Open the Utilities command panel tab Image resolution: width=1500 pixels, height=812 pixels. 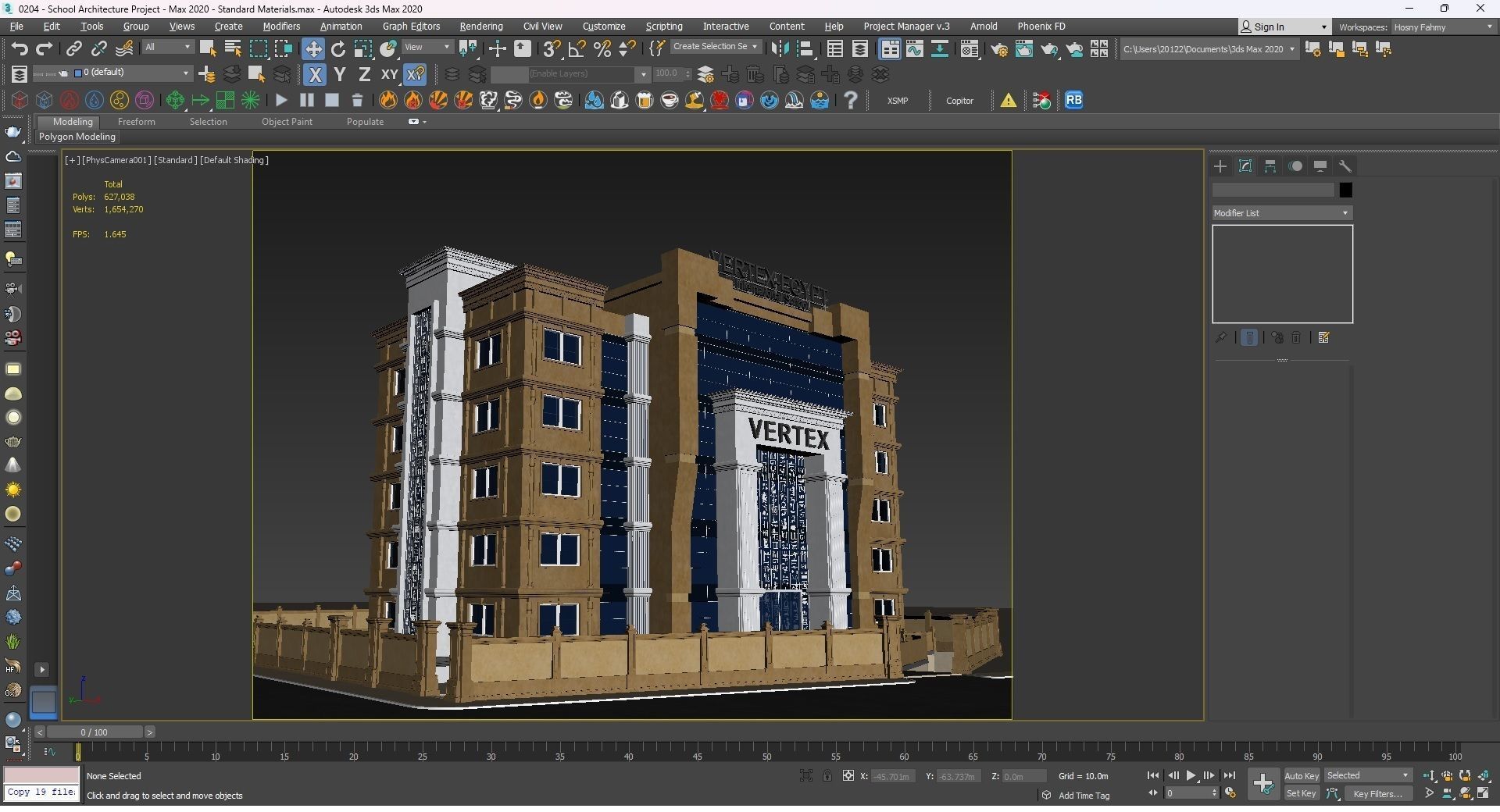1345,166
